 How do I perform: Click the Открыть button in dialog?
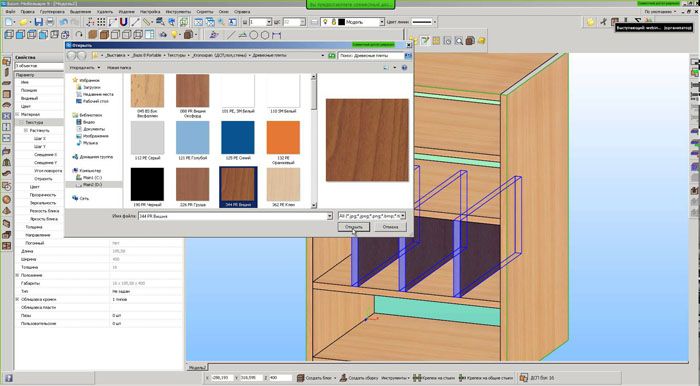pyautogui.click(x=354, y=227)
